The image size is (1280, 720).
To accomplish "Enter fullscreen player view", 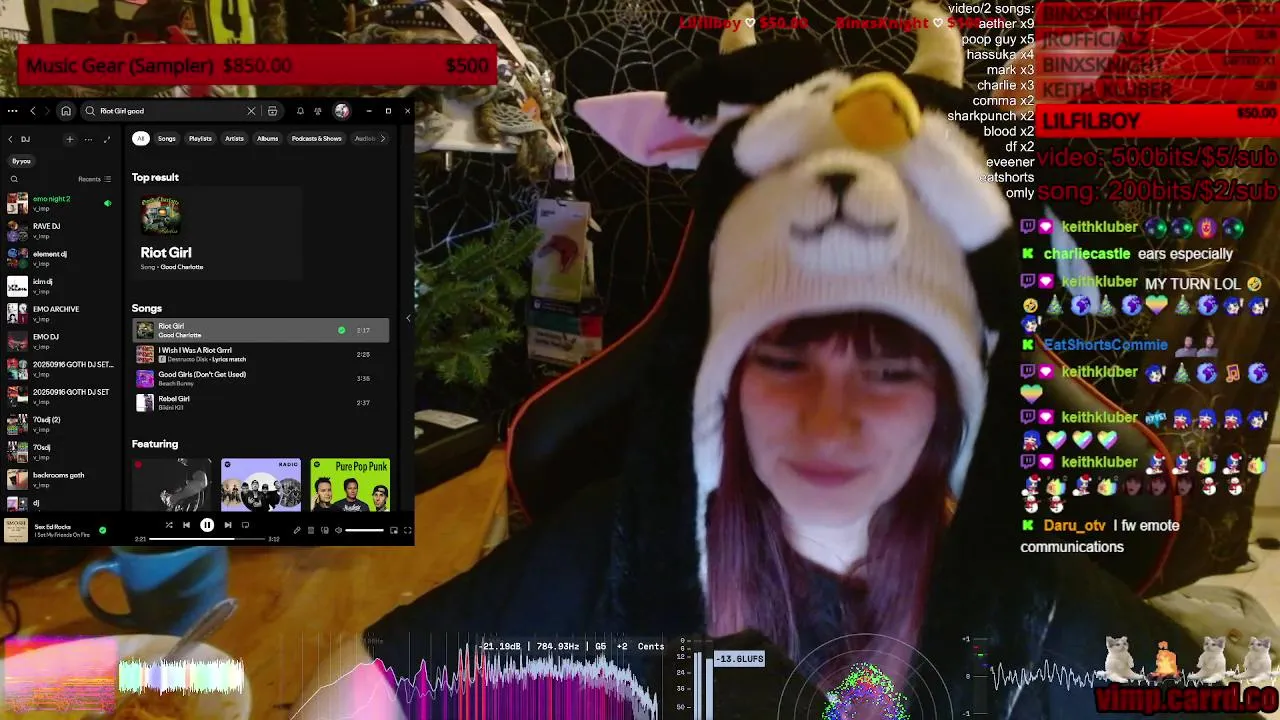I will pos(407,530).
